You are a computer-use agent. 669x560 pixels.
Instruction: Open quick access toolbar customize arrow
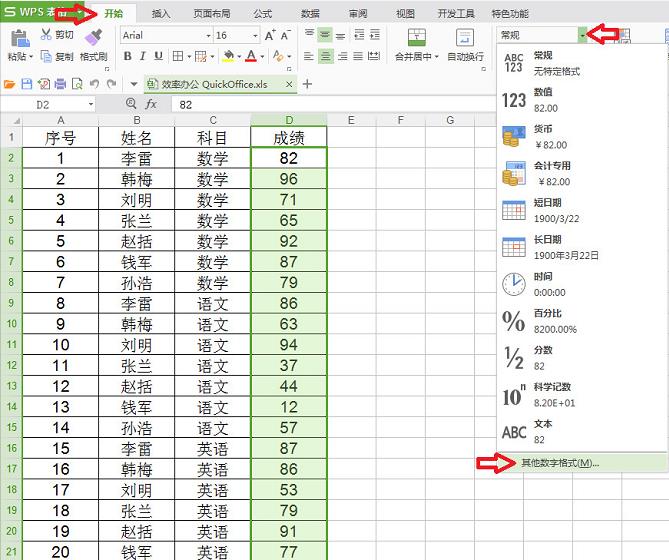click(x=134, y=84)
